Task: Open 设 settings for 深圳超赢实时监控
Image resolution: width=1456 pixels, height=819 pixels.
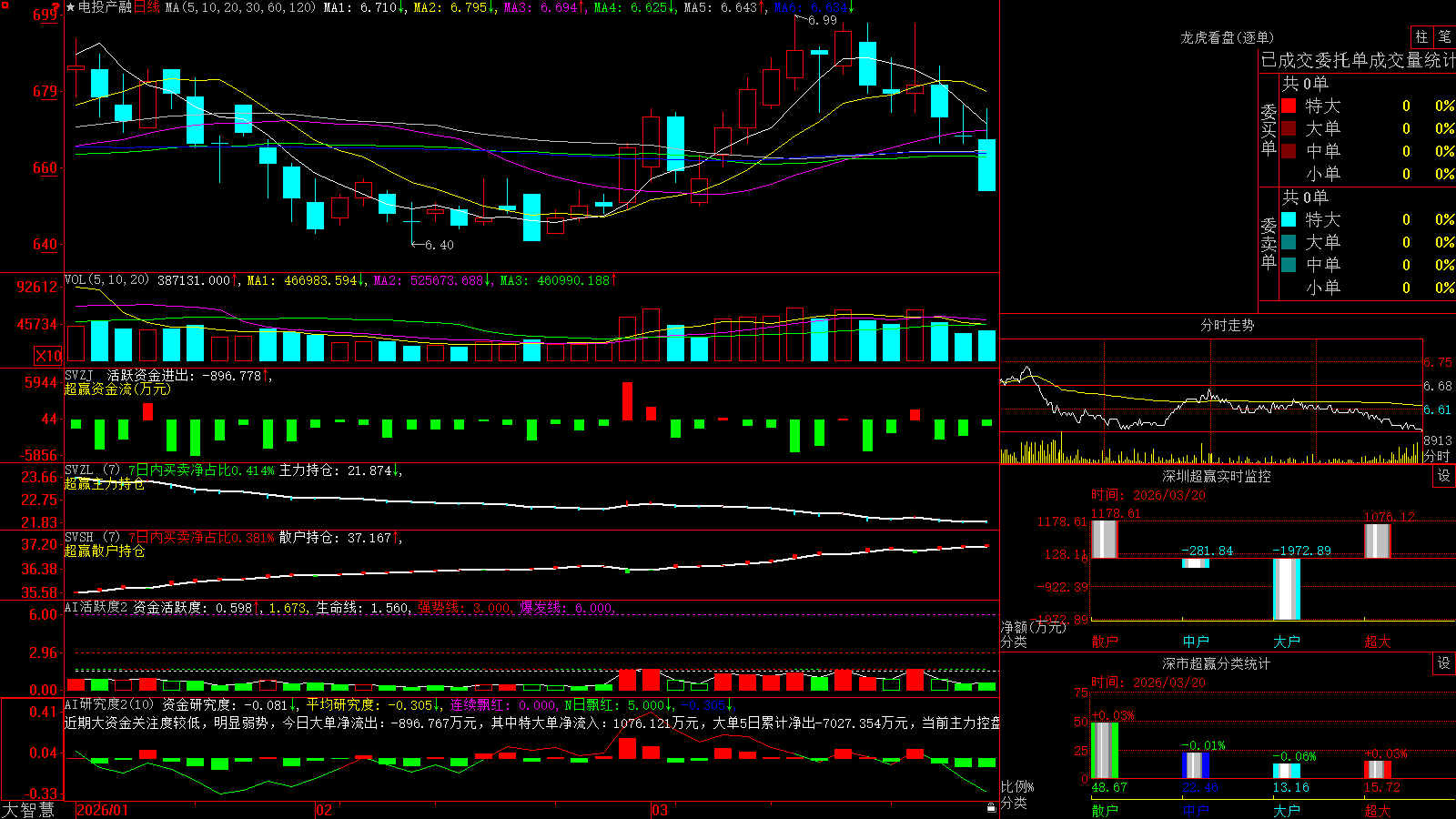Action: tap(1444, 476)
